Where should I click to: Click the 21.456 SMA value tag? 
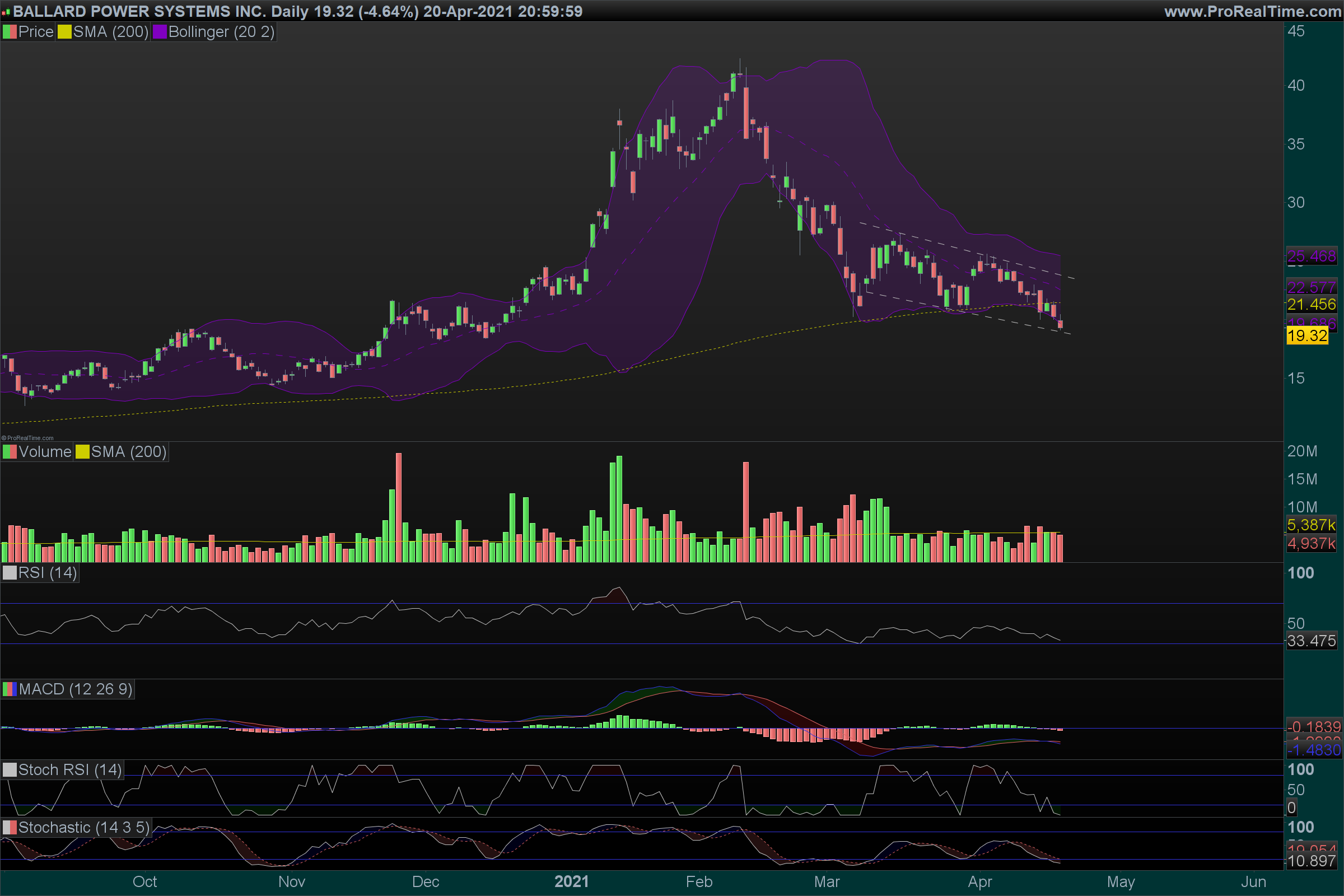pyautogui.click(x=1312, y=305)
